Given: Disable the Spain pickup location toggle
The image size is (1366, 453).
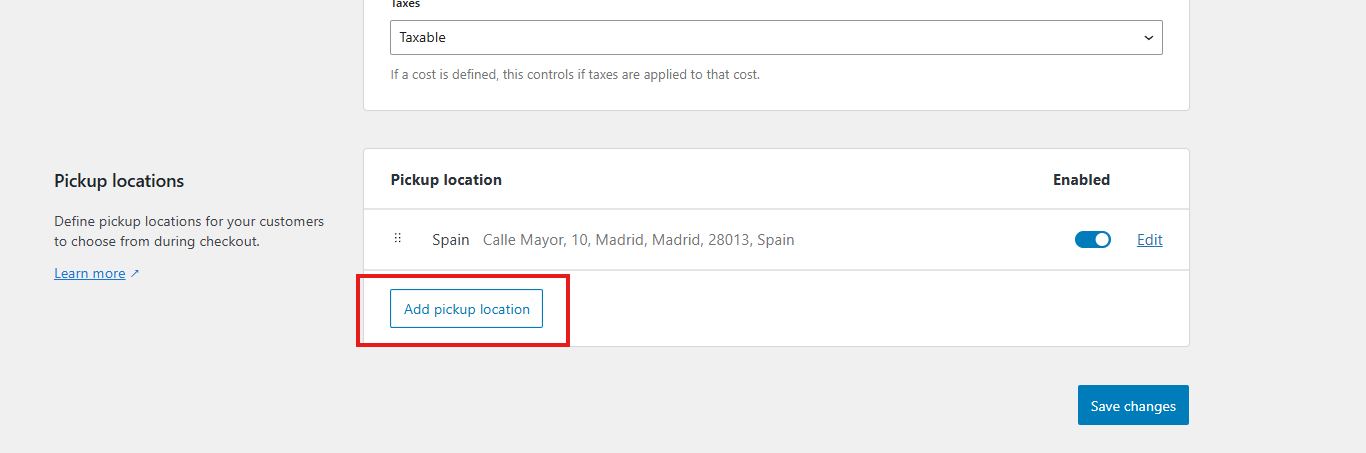Looking at the screenshot, I should 1092,240.
